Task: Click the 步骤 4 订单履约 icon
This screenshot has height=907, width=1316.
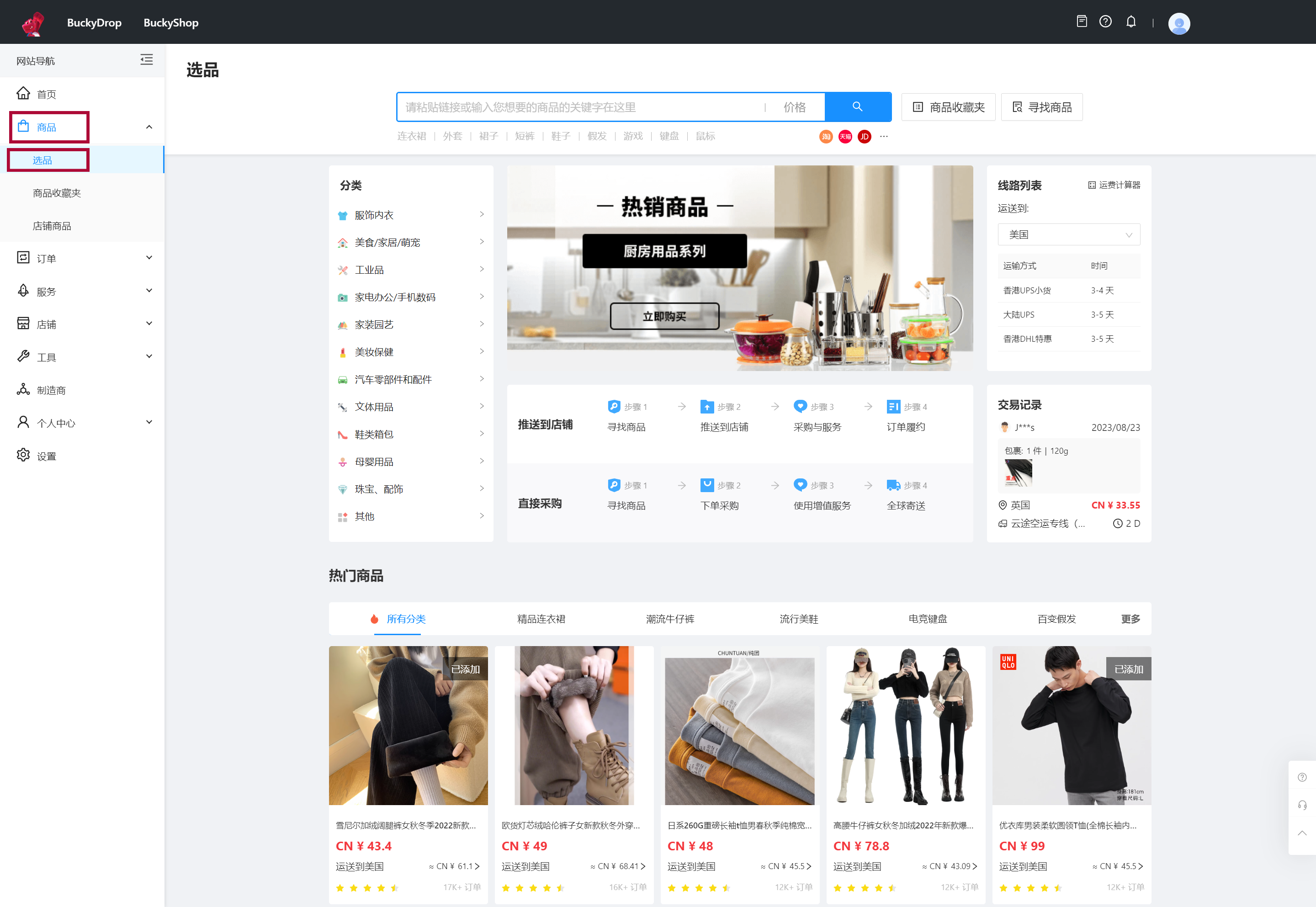Action: tap(893, 406)
